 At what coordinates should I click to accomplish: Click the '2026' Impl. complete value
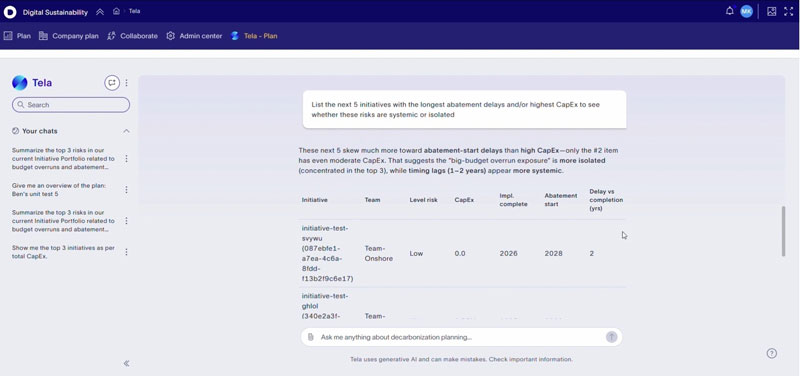(x=508, y=254)
